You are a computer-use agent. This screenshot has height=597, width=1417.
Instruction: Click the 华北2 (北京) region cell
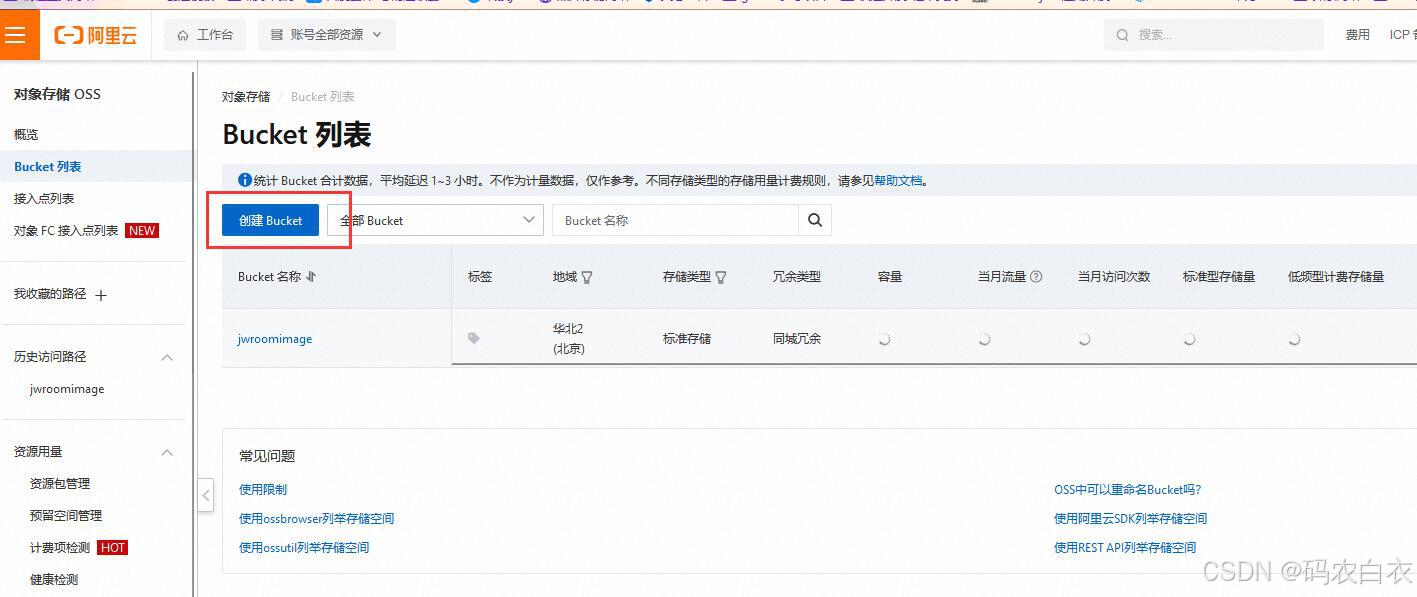(569, 338)
